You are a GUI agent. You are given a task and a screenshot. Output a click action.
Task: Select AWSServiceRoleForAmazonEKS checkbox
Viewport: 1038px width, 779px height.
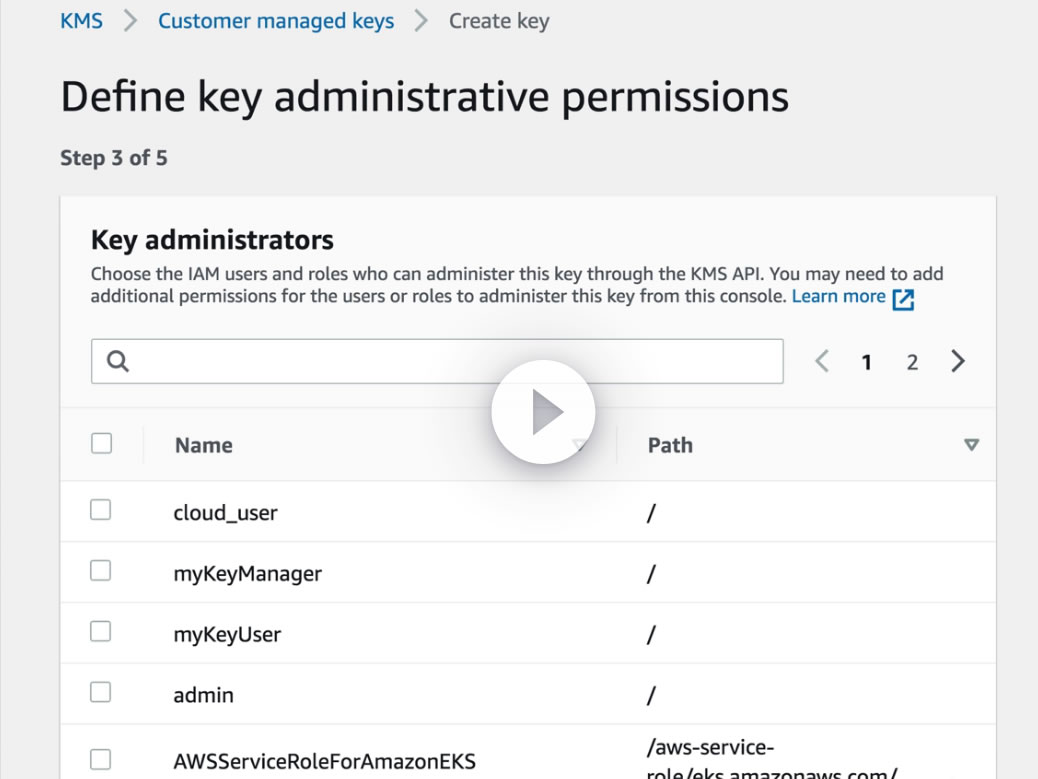point(101,760)
